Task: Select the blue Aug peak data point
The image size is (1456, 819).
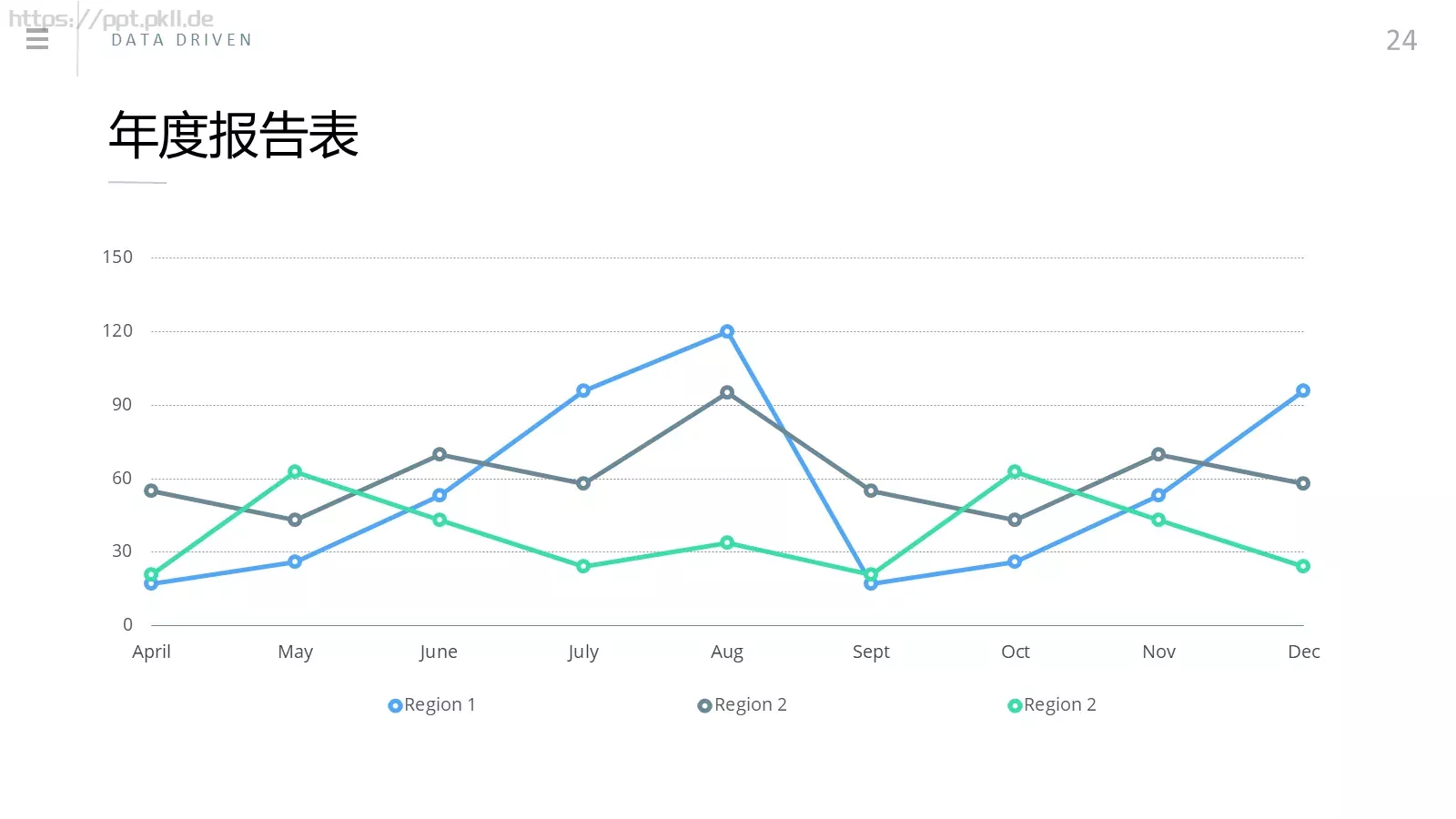Action: (727, 331)
